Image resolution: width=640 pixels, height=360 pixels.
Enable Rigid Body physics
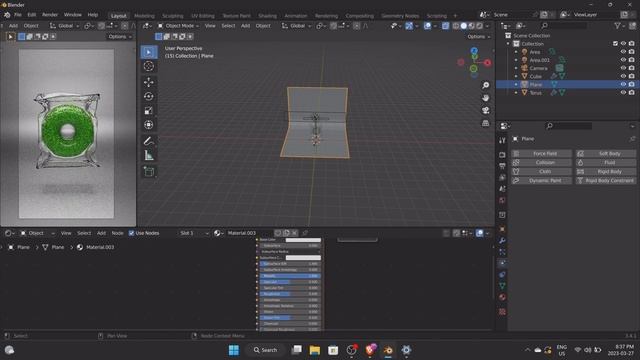pos(606,171)
